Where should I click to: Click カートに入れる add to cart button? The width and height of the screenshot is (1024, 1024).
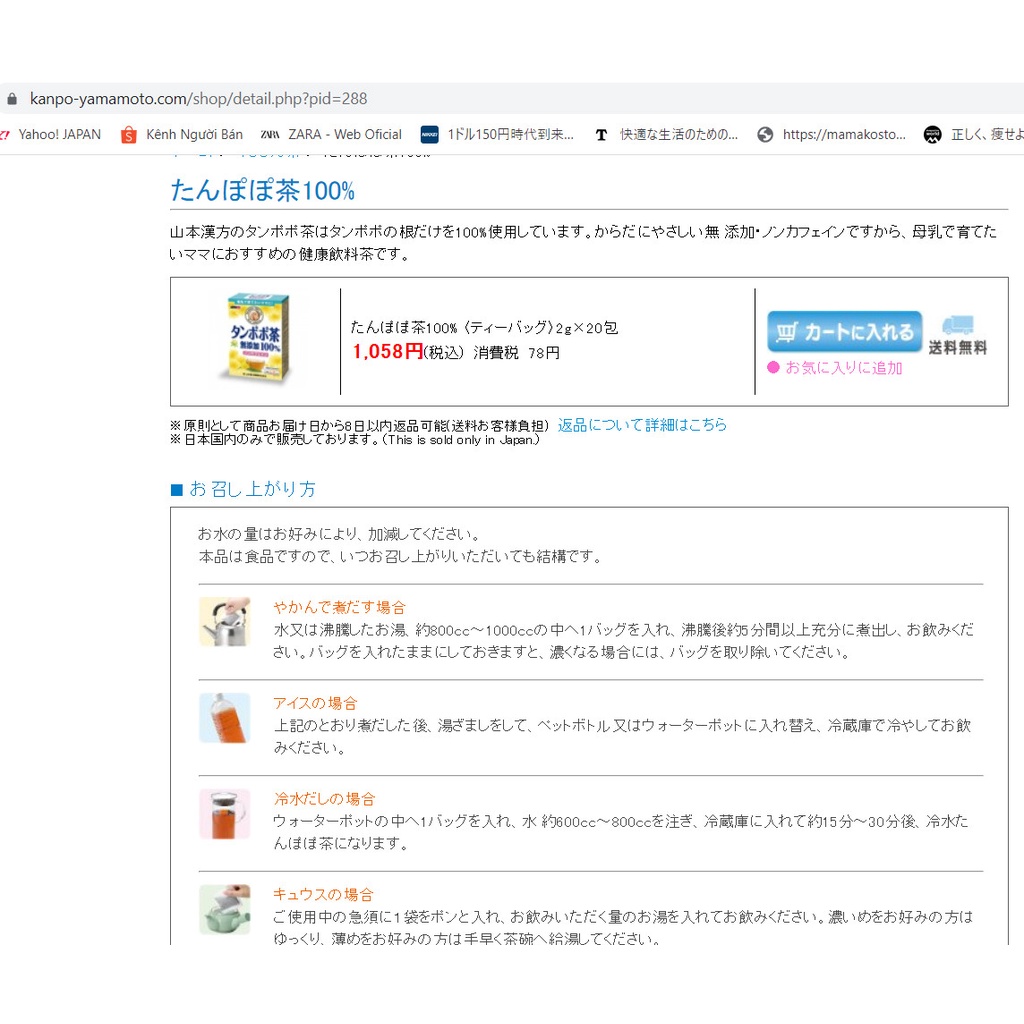click(844, 332)
